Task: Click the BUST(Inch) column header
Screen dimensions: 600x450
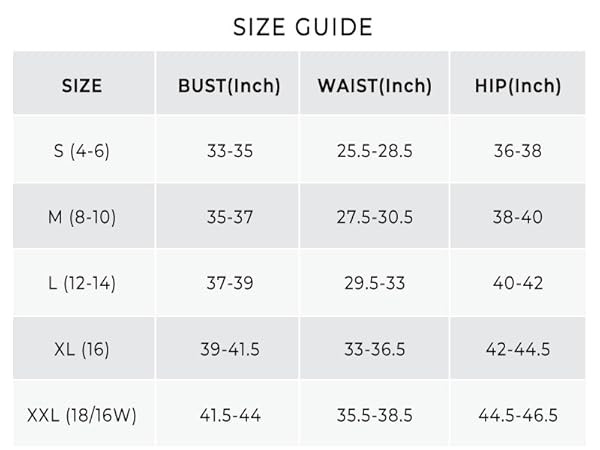Action: pos(227,85)
